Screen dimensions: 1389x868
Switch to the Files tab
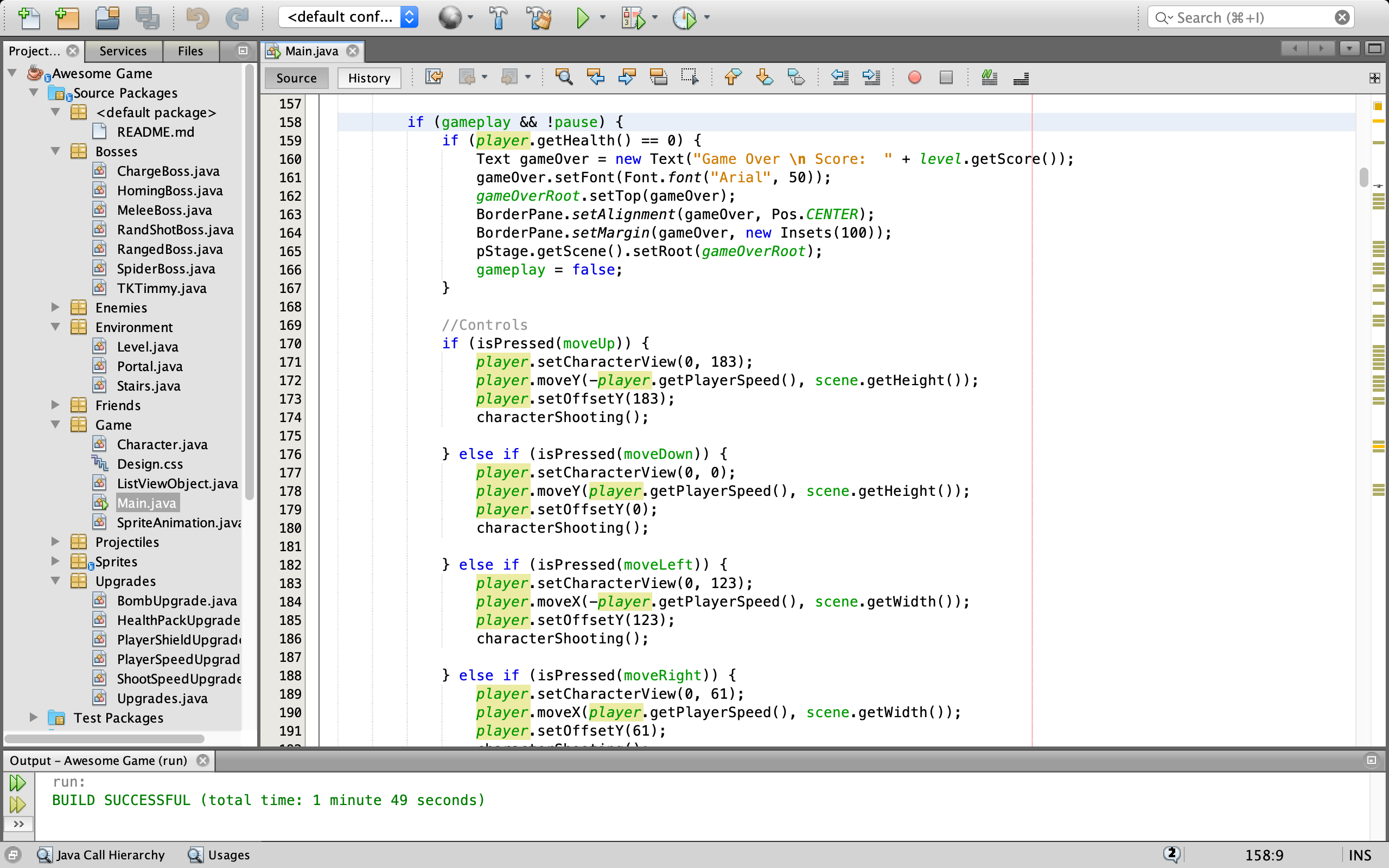pos(190,51)
